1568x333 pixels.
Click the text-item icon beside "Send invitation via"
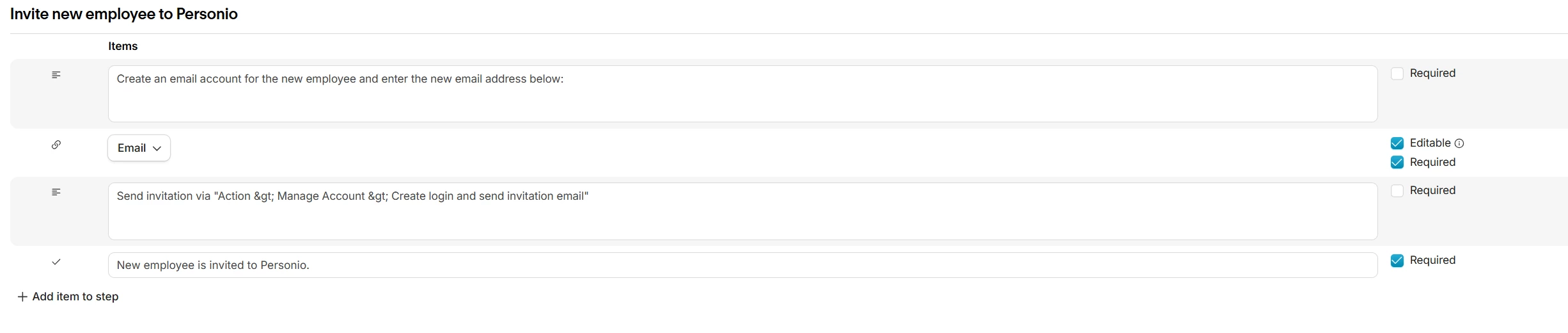coord(56,192)
